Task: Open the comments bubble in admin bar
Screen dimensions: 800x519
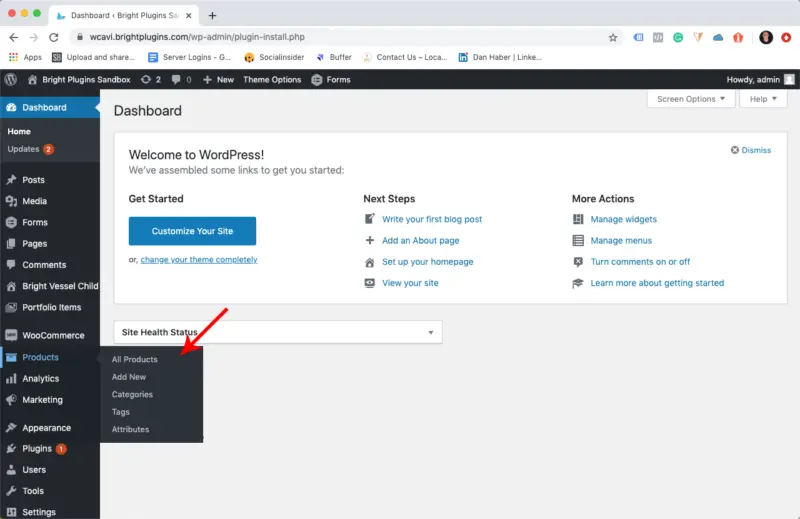Action: coord(176,80)
